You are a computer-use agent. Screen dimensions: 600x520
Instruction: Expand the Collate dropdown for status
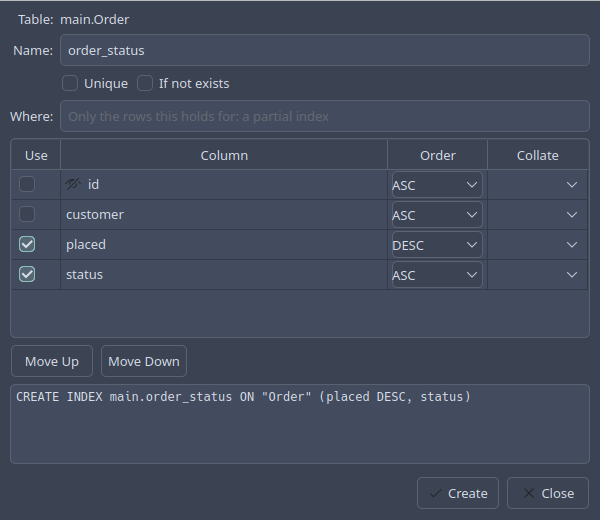pos(537,275)
